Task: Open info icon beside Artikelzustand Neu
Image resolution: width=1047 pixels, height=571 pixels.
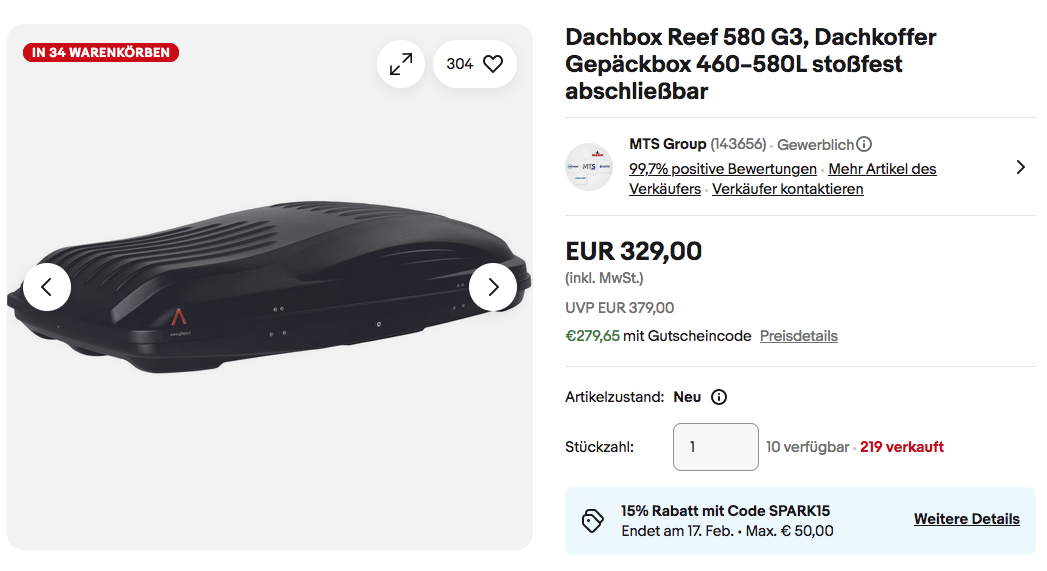Action: pos(719,397)
